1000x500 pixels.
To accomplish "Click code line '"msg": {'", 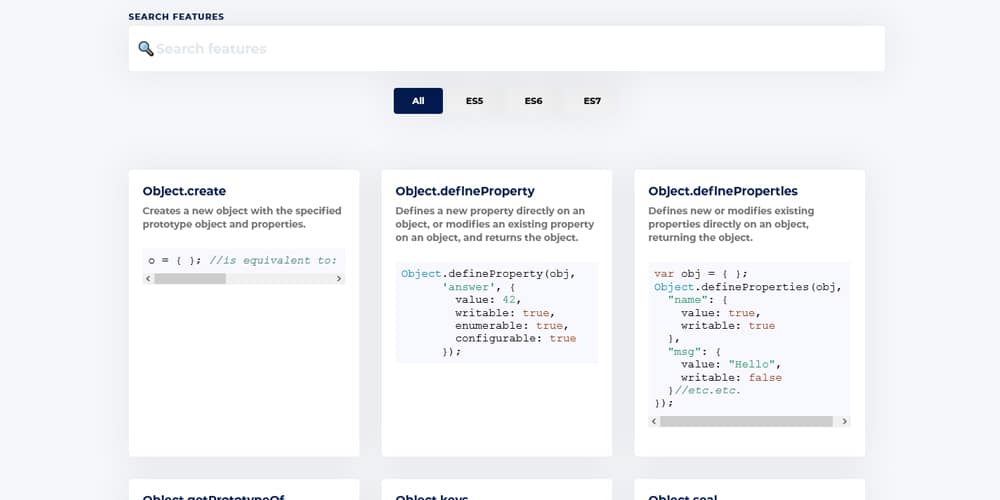I will click(695, 351).
